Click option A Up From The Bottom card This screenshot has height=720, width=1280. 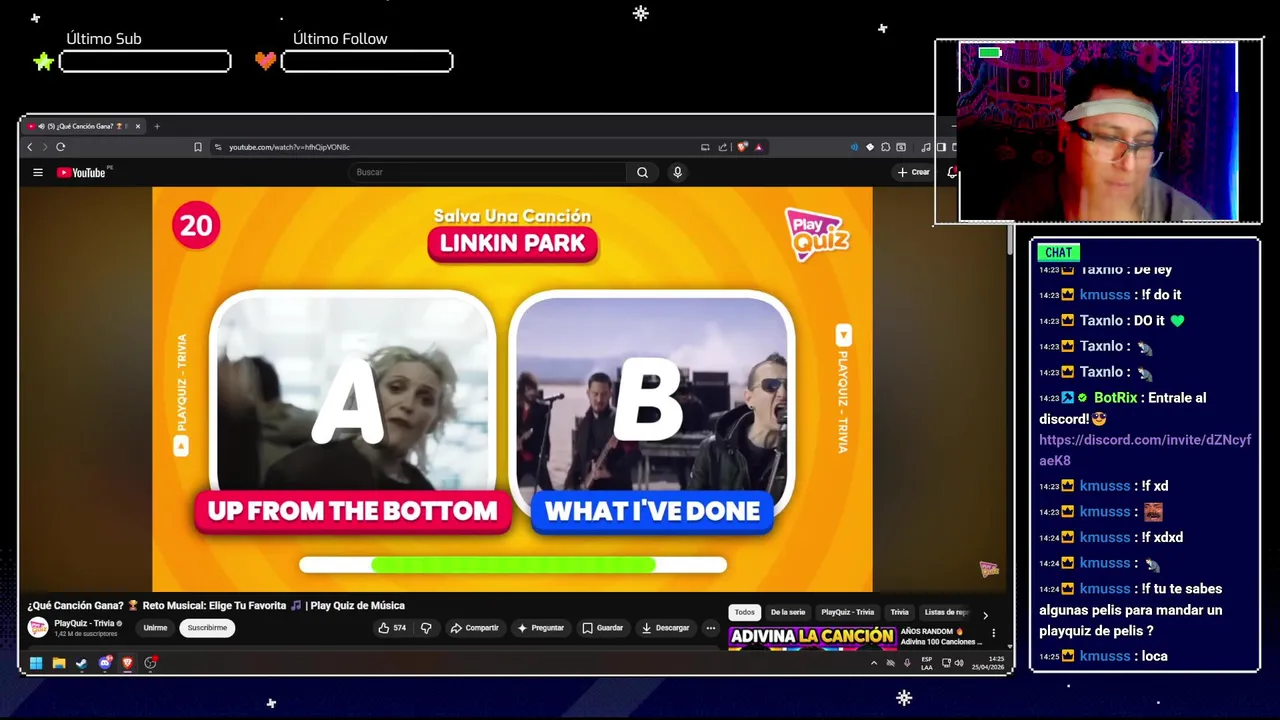click(x=352, y=412)
